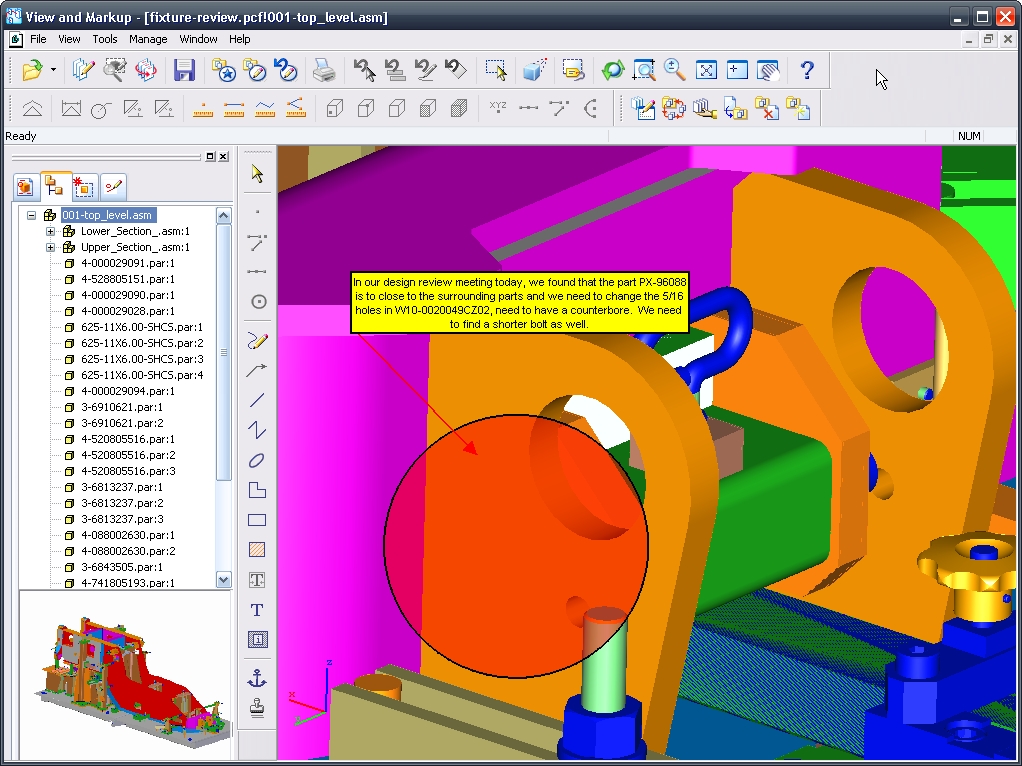Expand the Lower_Section_.asm:1 node

[50, 231]
